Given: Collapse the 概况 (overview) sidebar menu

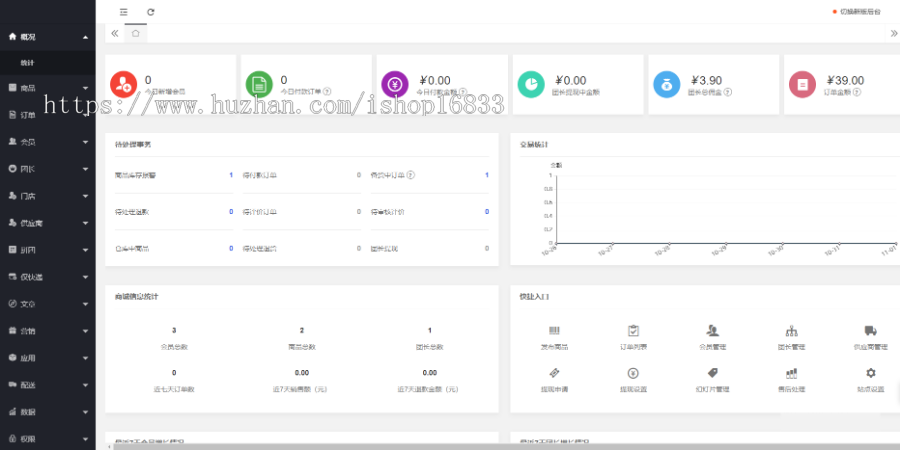Looking at the screenshot, I should tap(48, 37).
